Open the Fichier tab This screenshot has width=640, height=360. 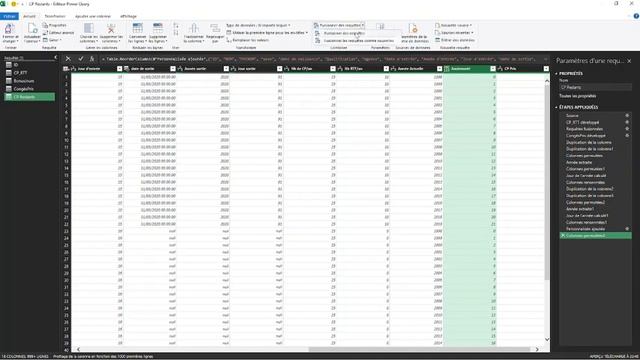click(9, 16)
